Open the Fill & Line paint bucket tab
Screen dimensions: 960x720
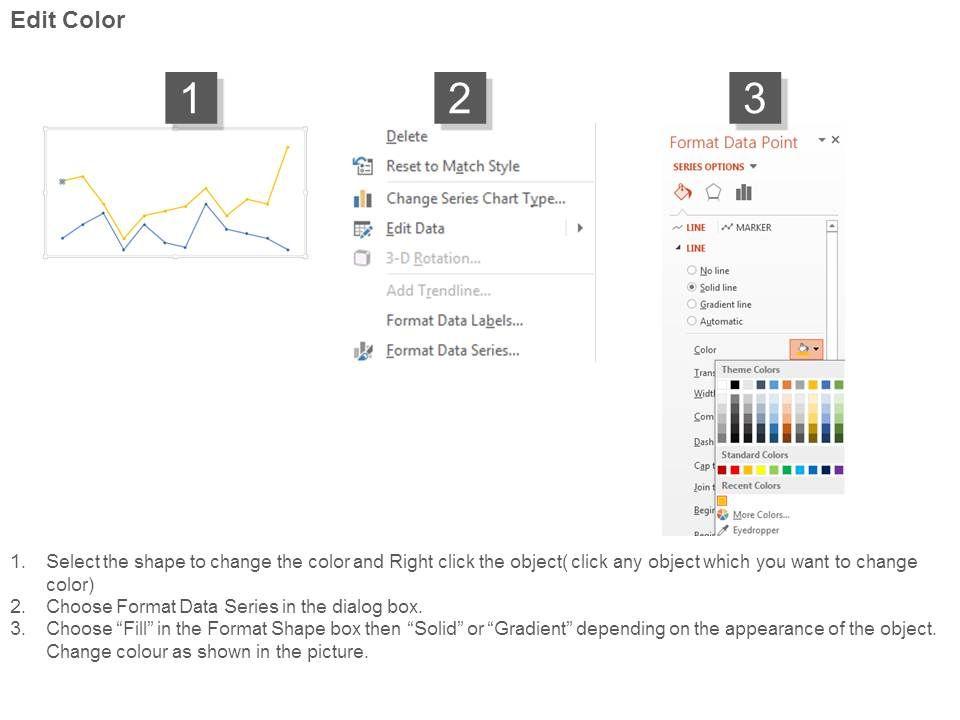pos(683,192)
